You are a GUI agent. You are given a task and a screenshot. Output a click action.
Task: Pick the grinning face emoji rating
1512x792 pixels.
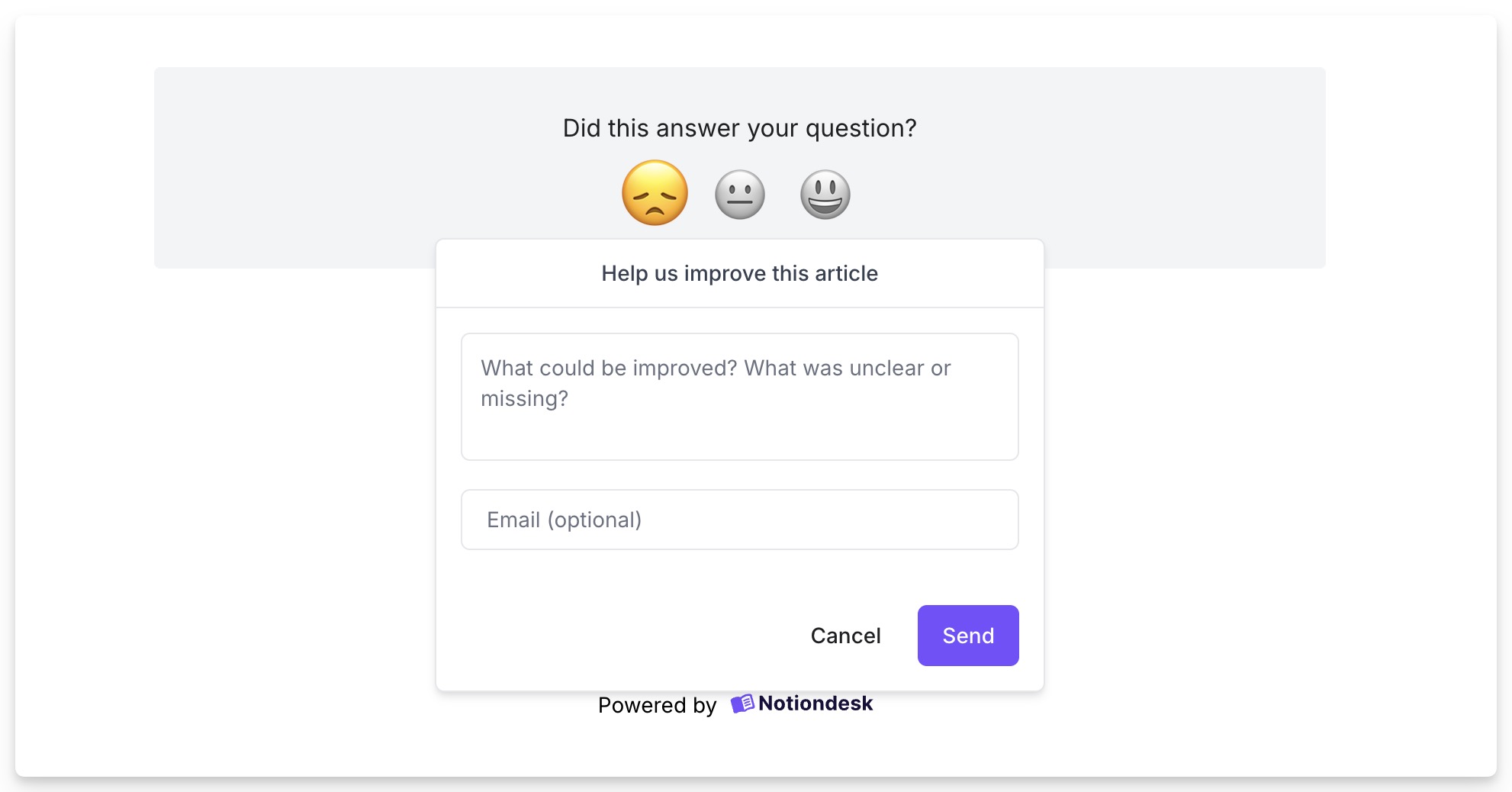[x=825, y=194]
